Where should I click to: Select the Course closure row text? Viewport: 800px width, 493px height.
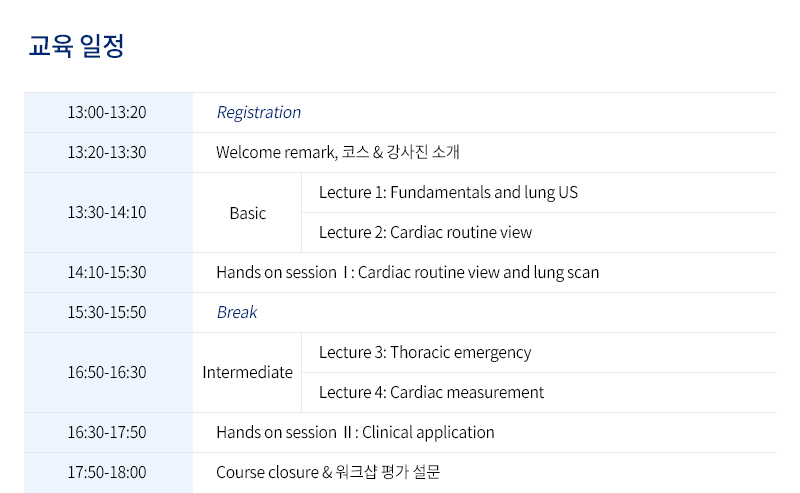point(327,473)
